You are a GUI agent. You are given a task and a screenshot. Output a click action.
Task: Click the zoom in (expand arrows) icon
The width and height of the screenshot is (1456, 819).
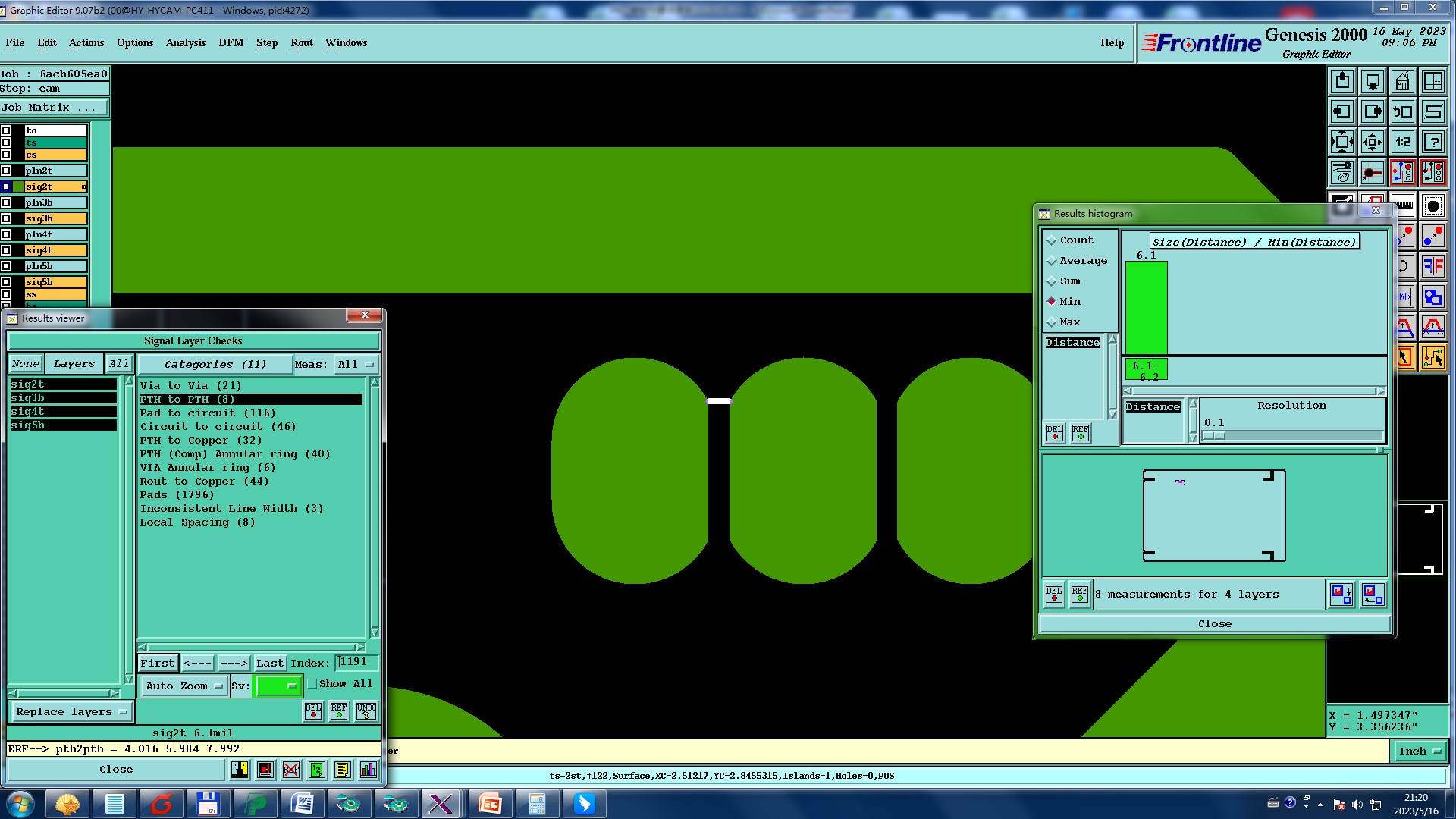(x=1342, y=142)
